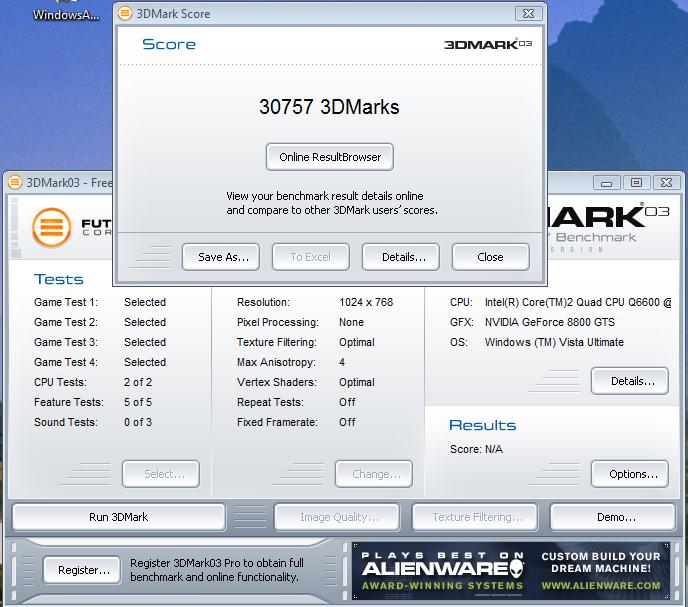Image resolution: width=688 pixels, height=607 pixels.
Task: Click Close in the Score dialog
Action: (x=491, y=257)
